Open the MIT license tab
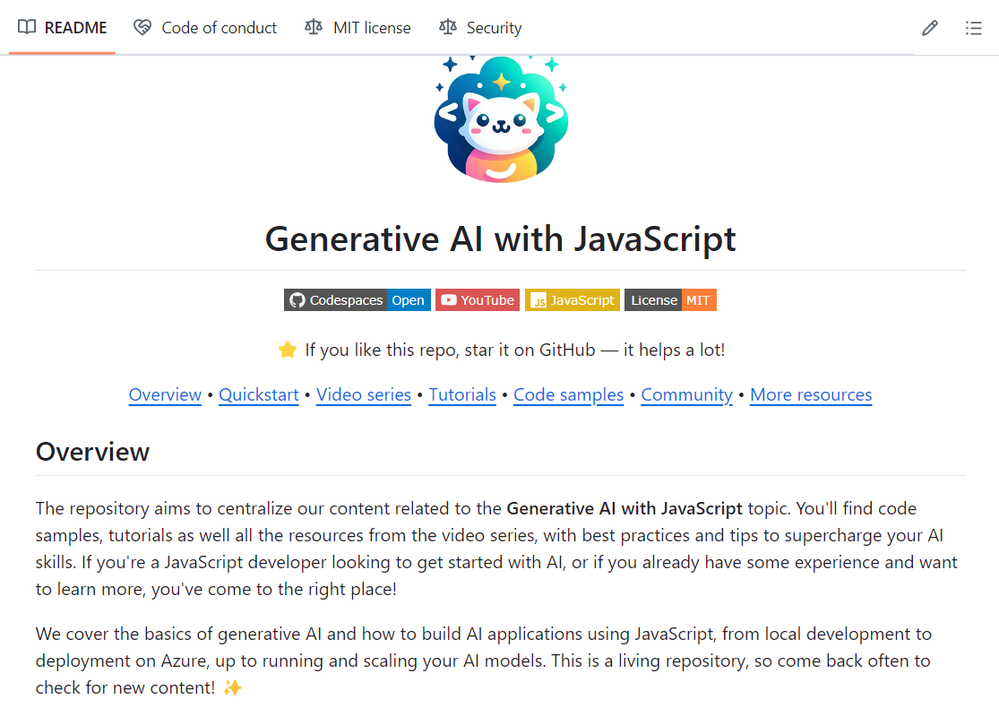 358,28
